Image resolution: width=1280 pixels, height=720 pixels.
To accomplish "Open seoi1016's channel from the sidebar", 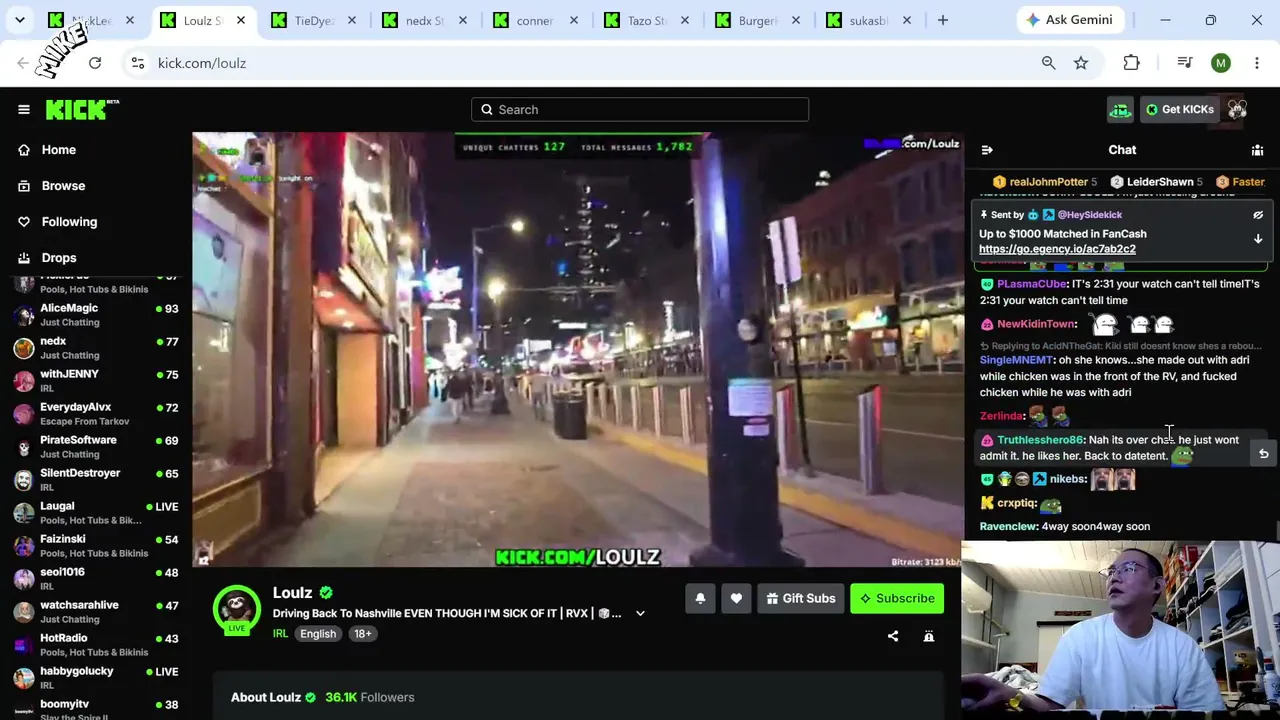I will (x=96, y=579).
